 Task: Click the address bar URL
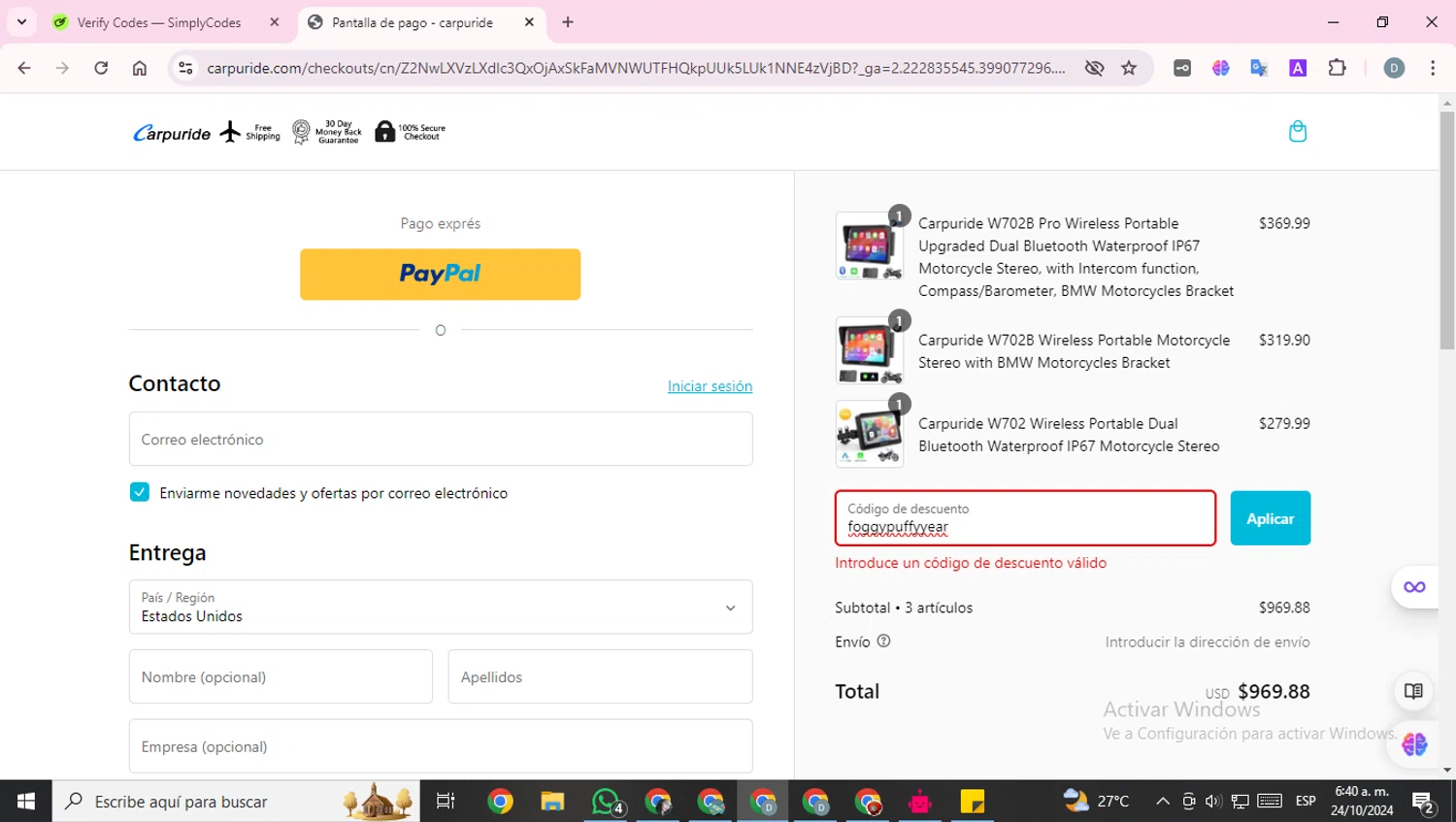coord(636,68)
